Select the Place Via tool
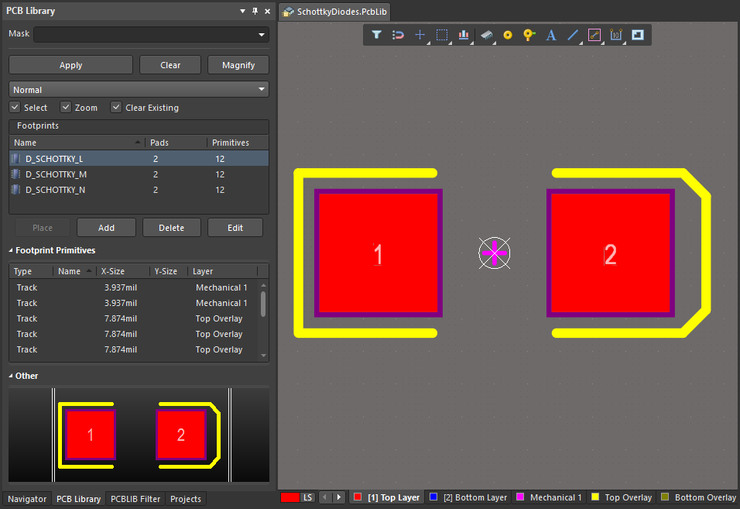 529,35
